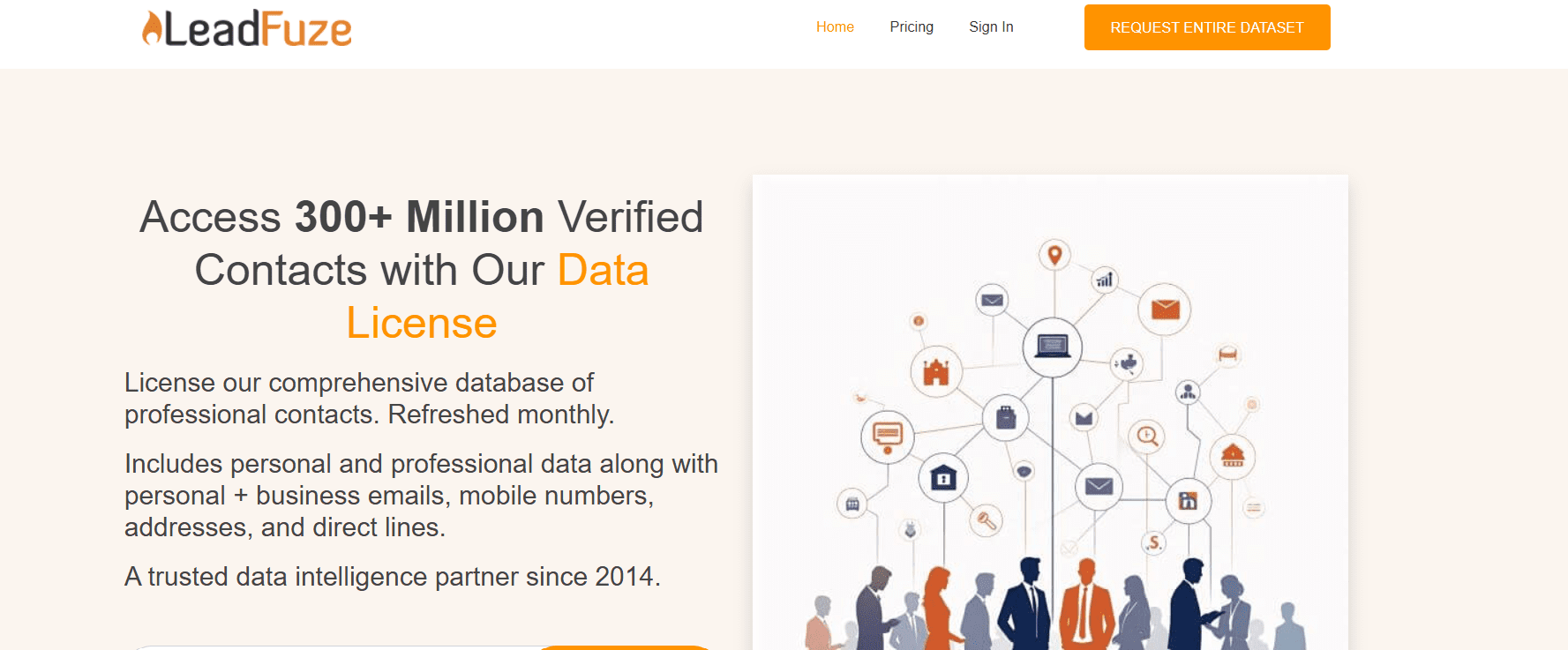Image resolution: width=1568 pixels, height=650 pixels.
Task: Select the people group icon
Action: [1189, 392]
